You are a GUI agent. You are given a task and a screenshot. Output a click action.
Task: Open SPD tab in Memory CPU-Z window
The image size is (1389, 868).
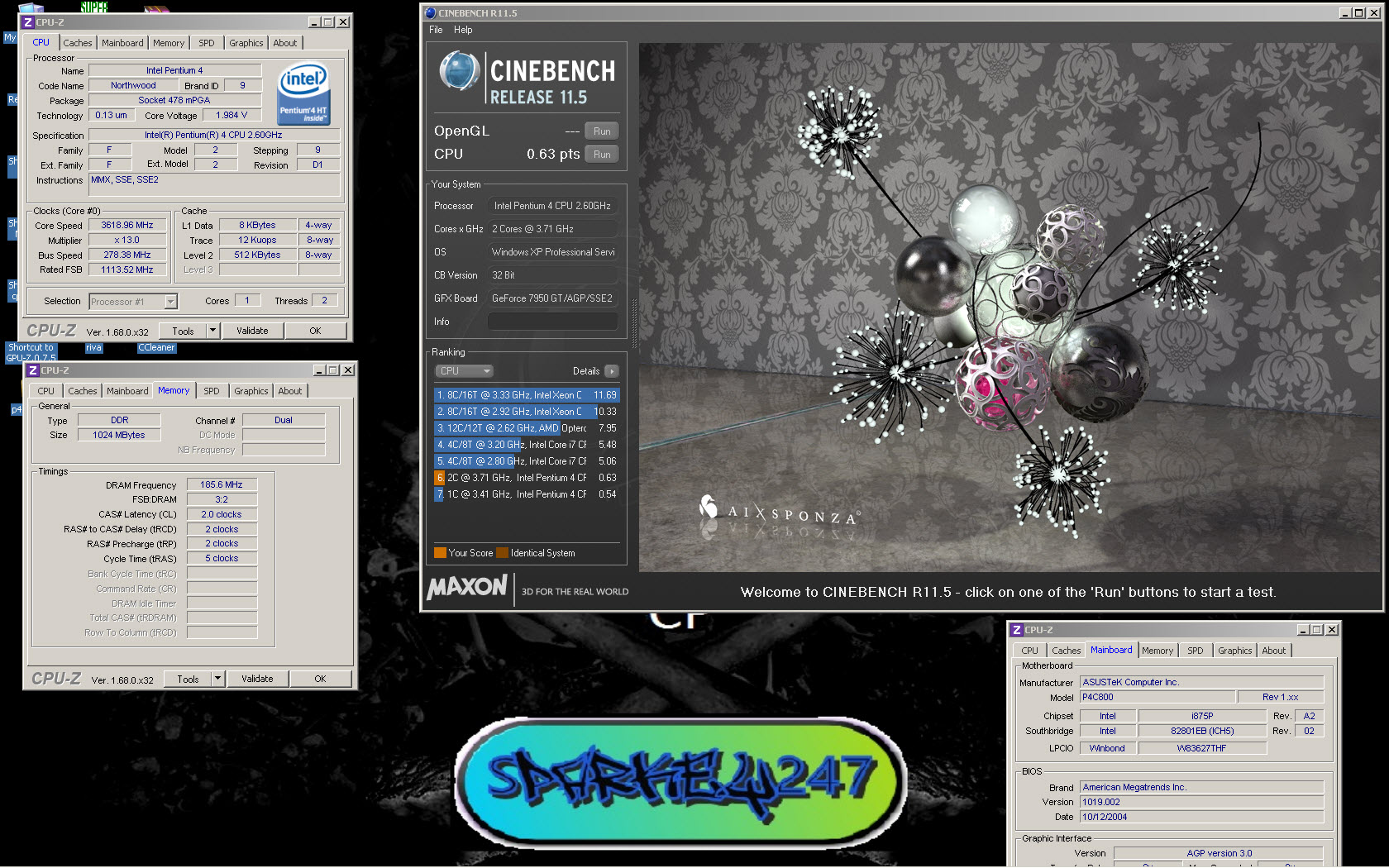(x=212, y=391)
